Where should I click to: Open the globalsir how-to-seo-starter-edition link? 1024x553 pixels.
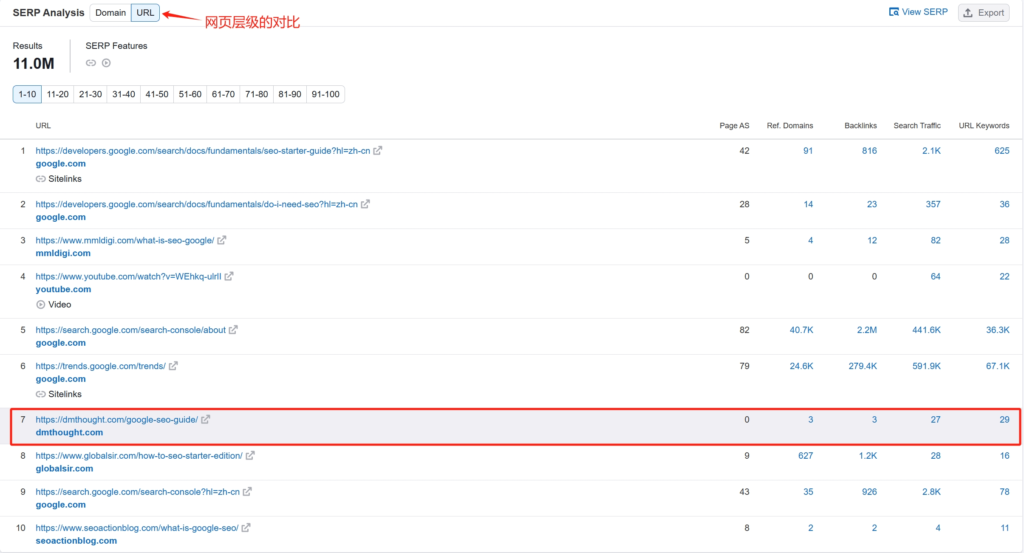pos(139,455)
